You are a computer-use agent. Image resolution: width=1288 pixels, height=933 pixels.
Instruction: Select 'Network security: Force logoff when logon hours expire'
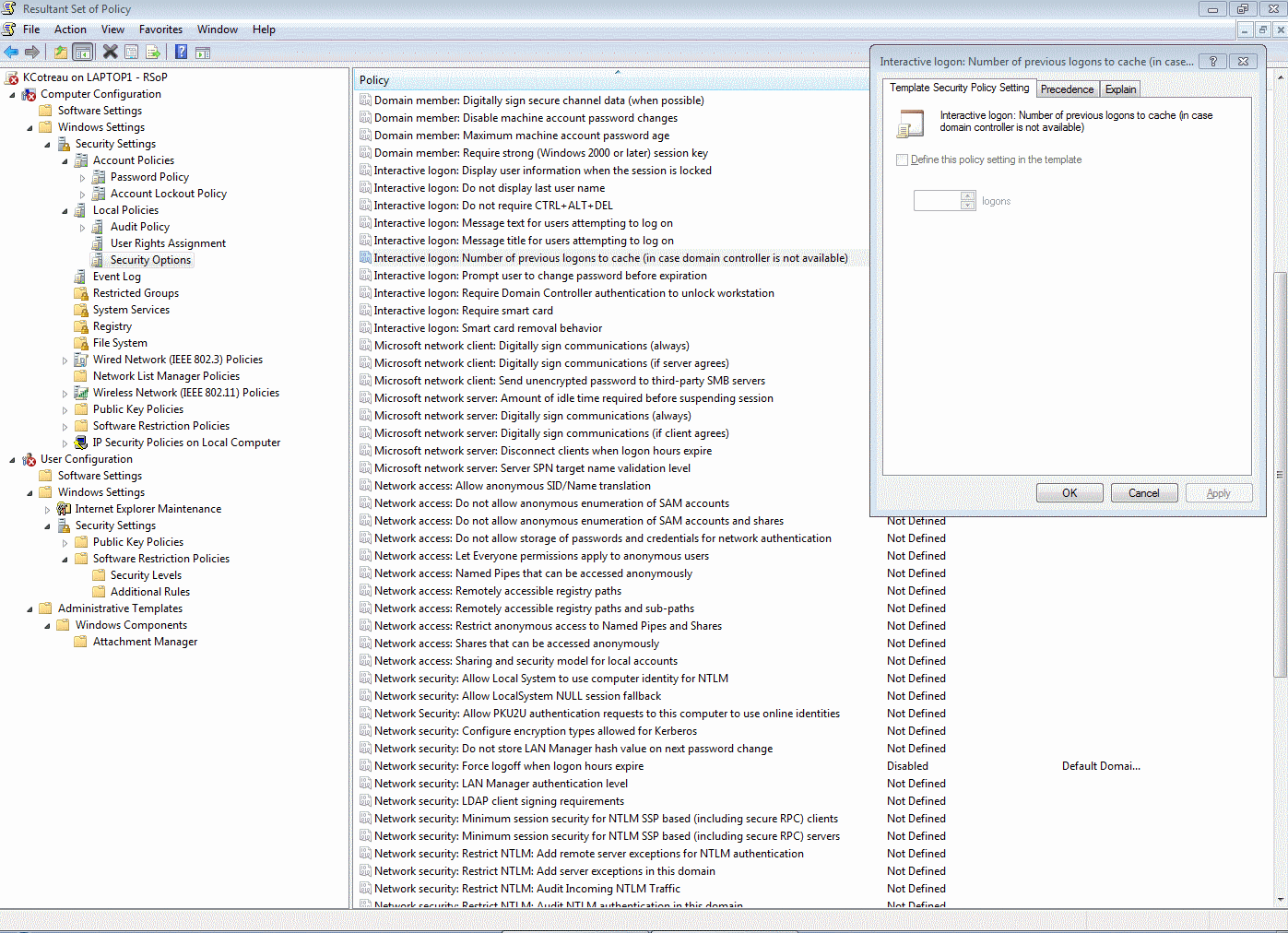pos(509,766)
